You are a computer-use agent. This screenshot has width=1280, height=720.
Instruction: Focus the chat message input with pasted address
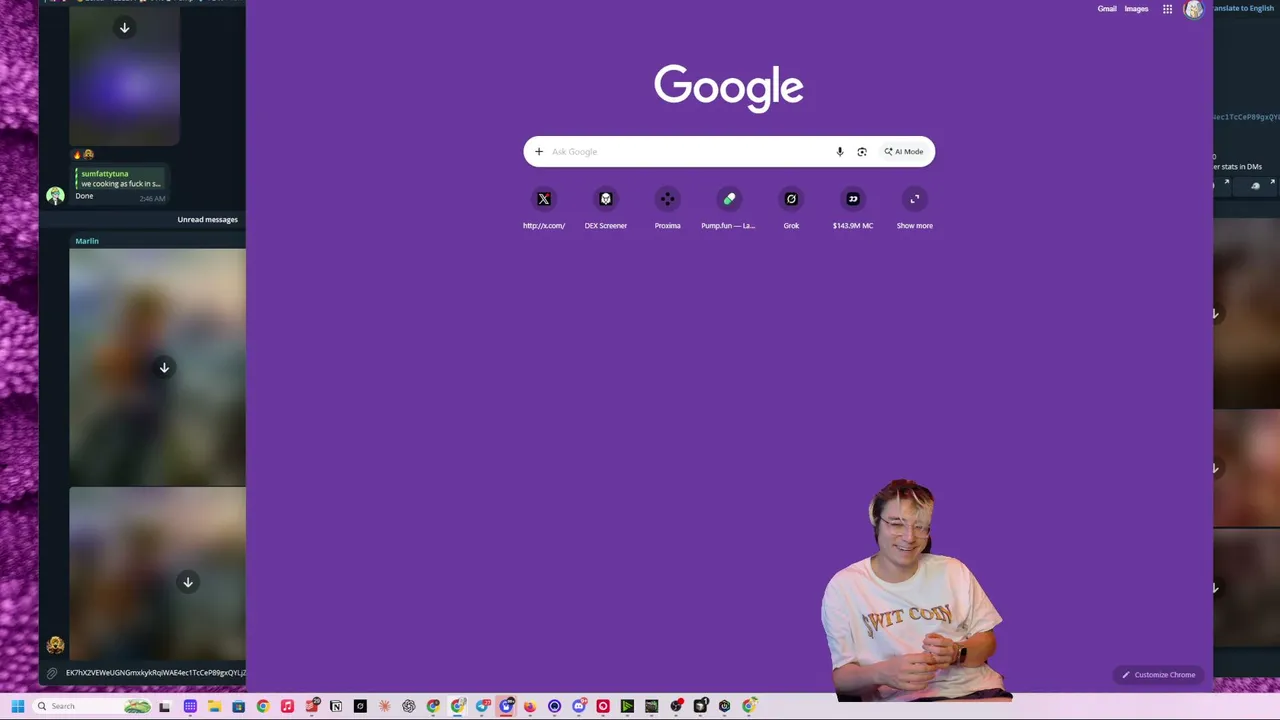(x=155, y=673)
